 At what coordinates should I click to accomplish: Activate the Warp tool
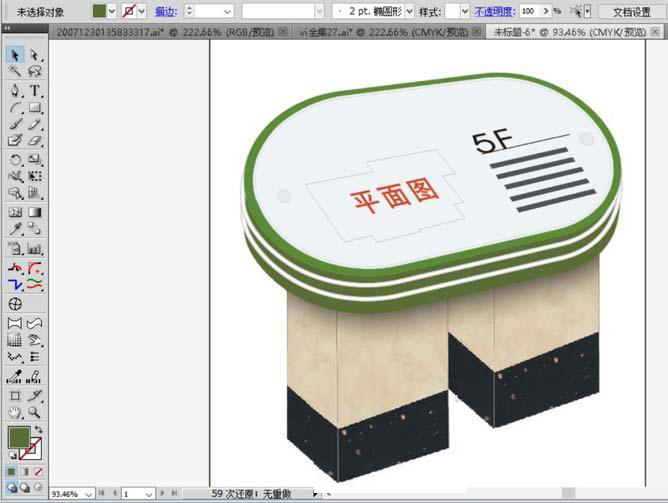coord(15,176)
